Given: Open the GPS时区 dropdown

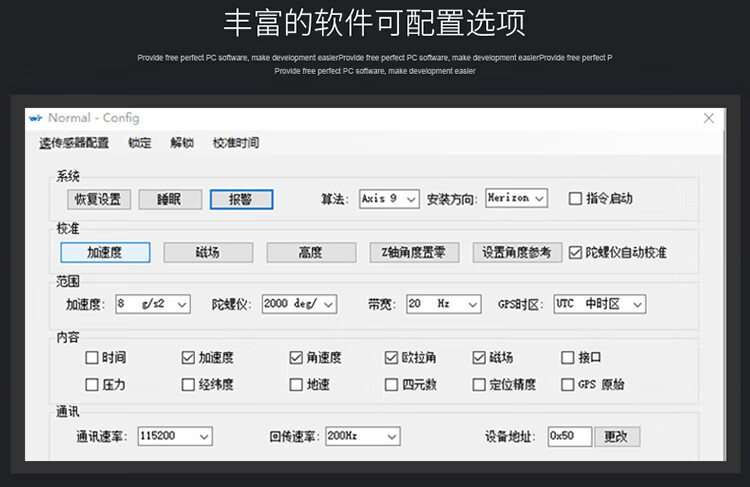Looking at the screenshot, I should click(x=599, y=304).
